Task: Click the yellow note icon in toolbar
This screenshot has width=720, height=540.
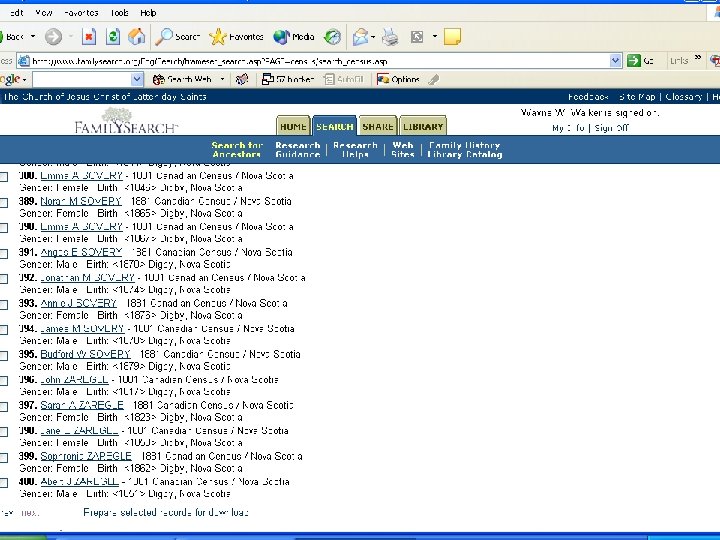Action: tap(452, 37)
